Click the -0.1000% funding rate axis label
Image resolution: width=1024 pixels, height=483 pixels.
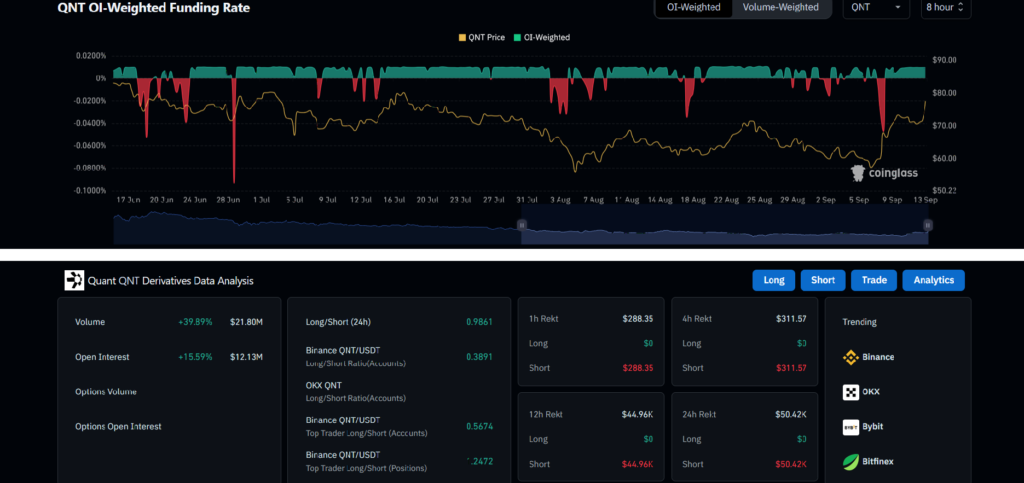(x=91, y=191)
